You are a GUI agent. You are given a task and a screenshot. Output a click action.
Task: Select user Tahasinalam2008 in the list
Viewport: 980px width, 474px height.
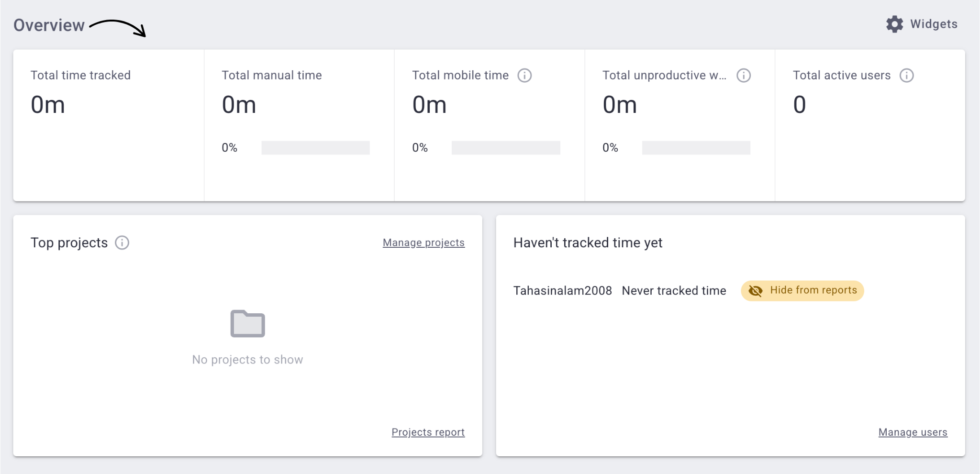tap(562, 290)
